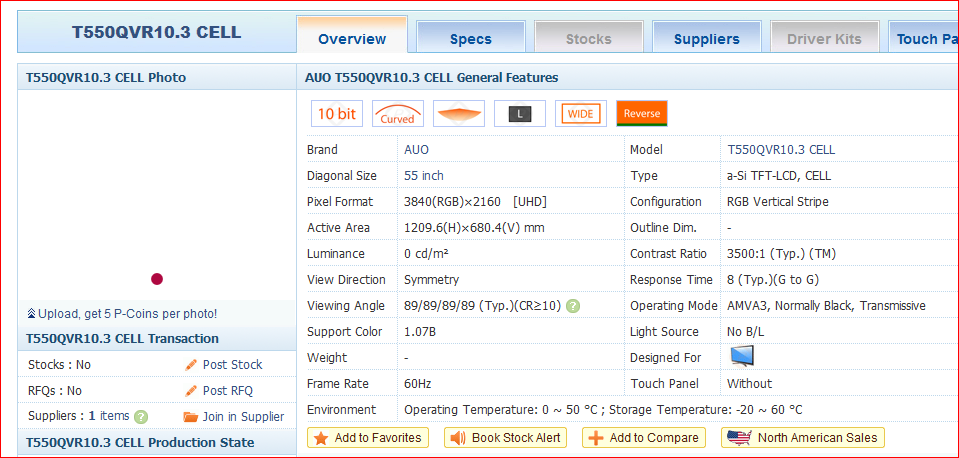Click the black L landscape icon
Image resolution: width=959 pixels, height=458 pixels.
coord(520,114)
